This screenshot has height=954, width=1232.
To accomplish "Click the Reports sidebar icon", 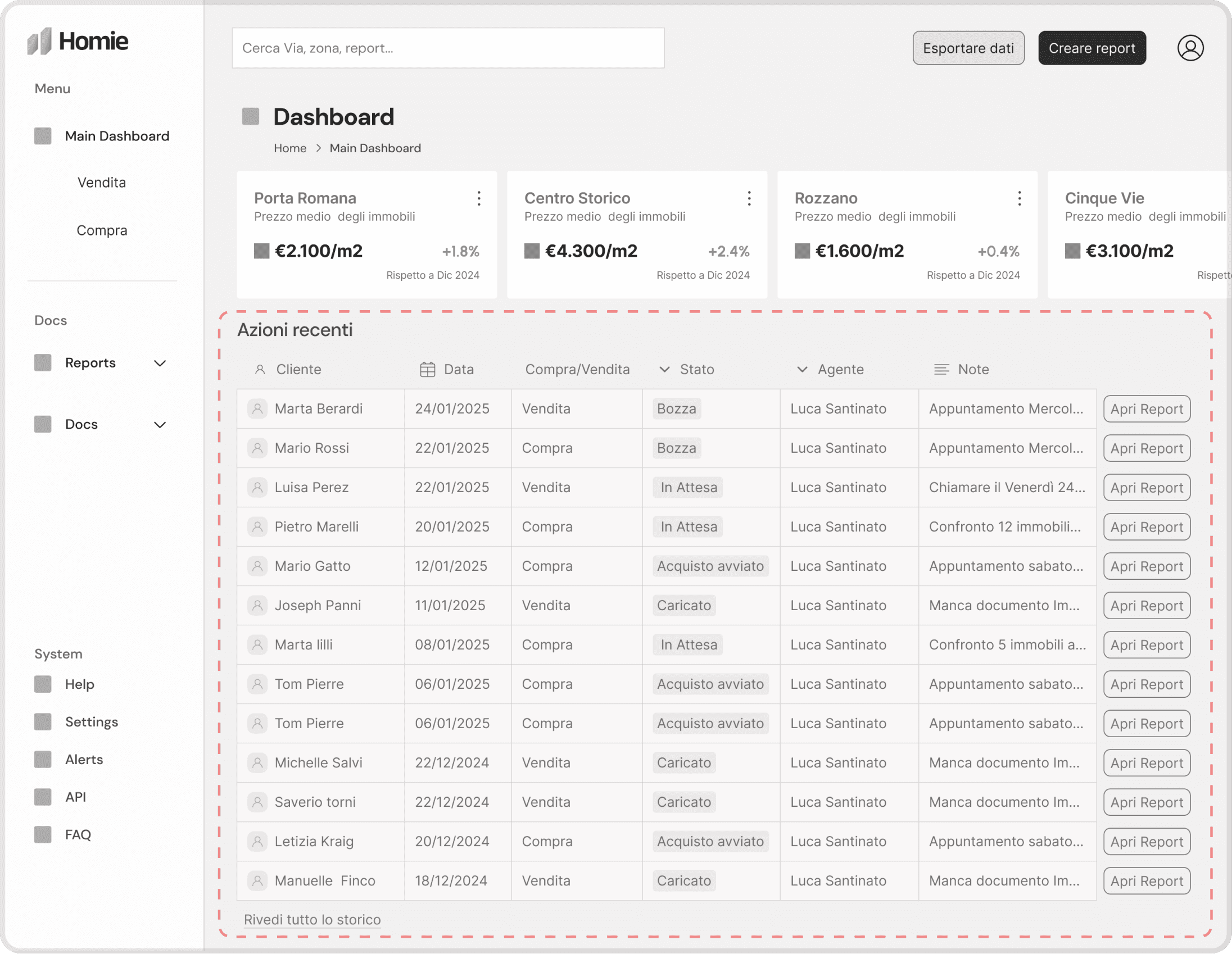I will (x=43, y=362).
